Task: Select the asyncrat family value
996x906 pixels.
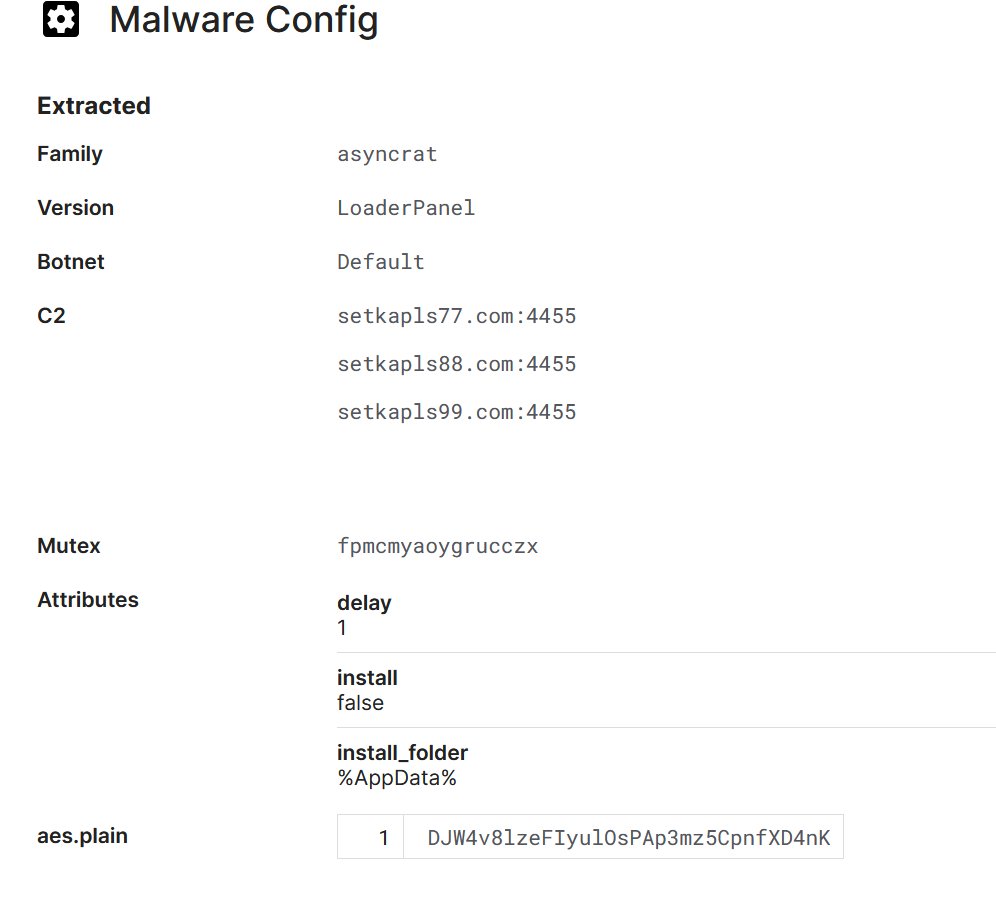Action: (x=387, y=154)
